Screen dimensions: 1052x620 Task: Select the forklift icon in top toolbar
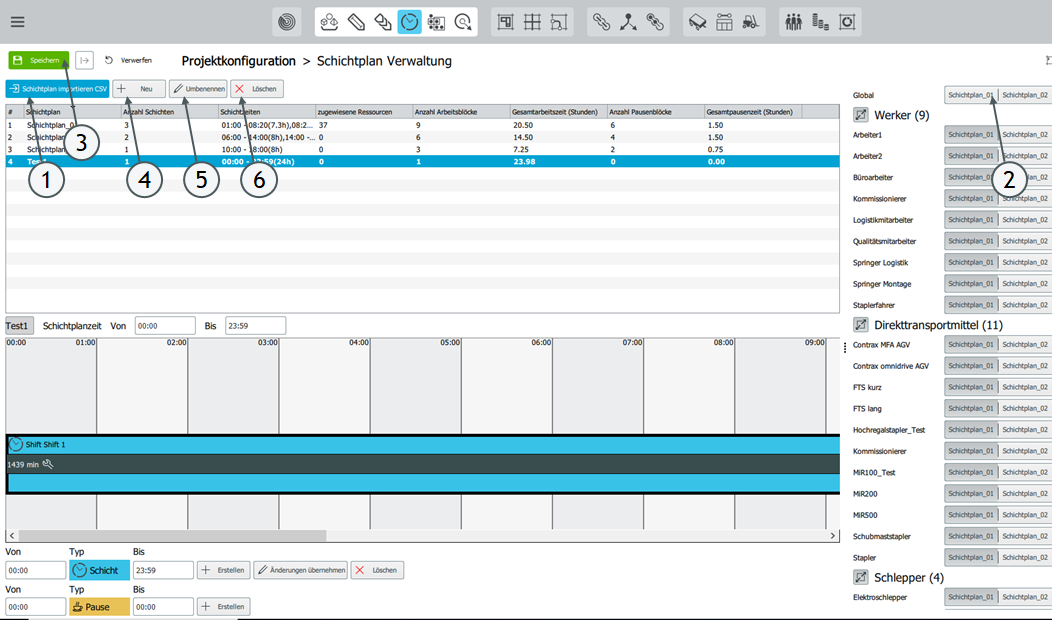tap(751, 21)
